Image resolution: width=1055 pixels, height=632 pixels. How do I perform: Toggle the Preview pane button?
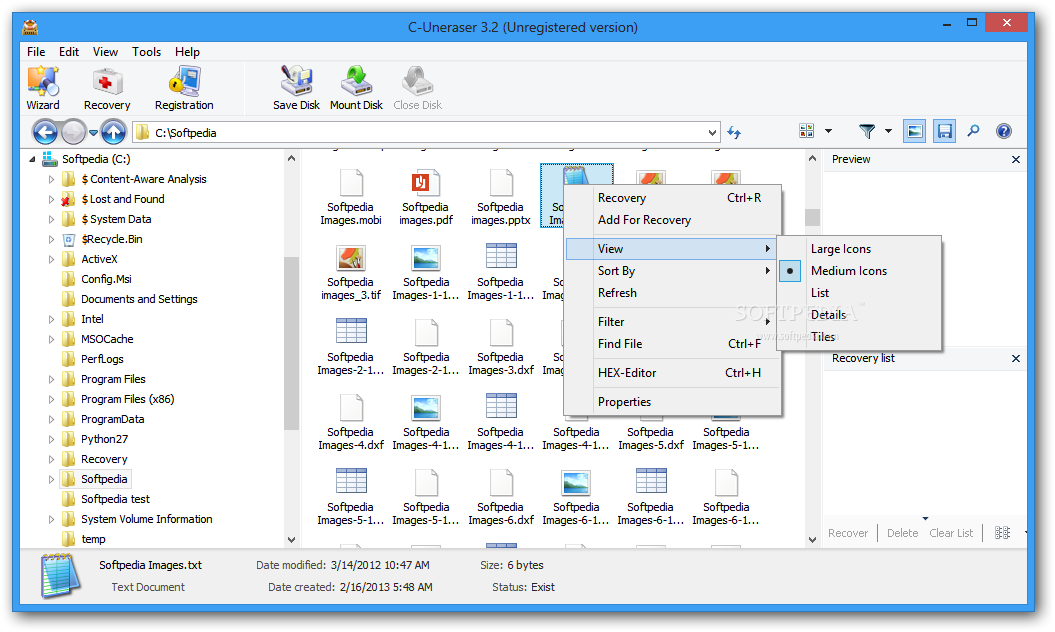tap(915, 131)
